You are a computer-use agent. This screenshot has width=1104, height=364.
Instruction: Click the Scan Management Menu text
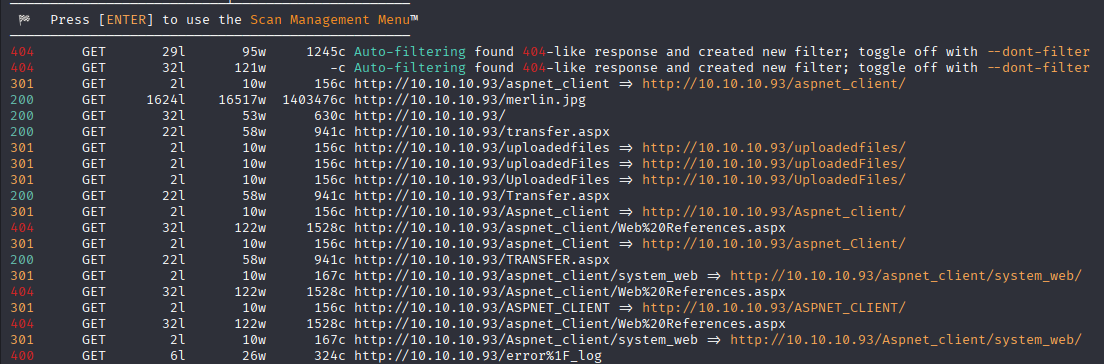331,20
